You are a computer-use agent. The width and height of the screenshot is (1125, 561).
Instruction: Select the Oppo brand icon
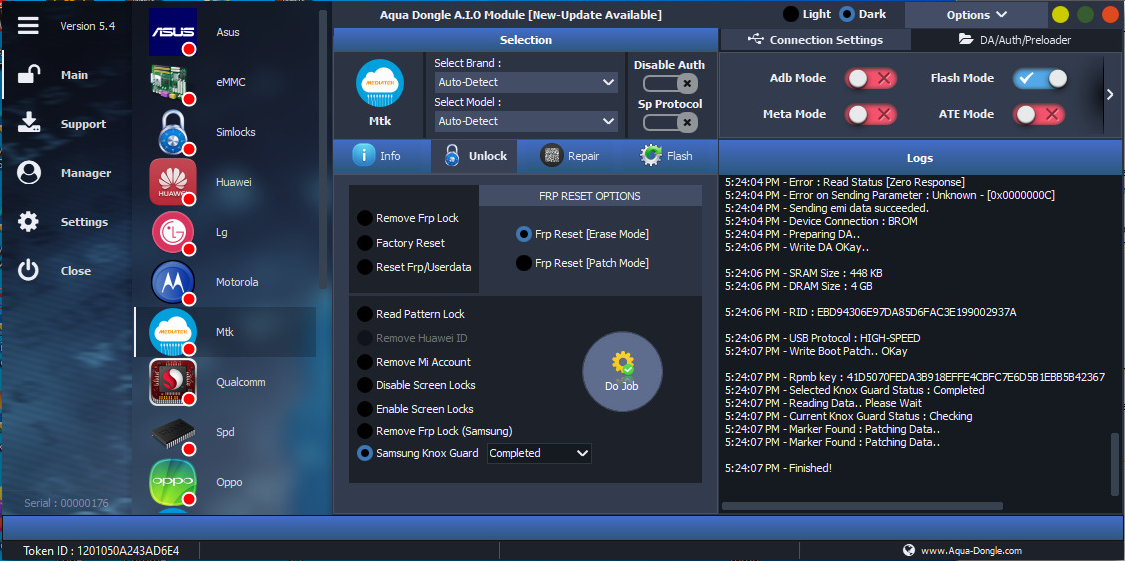(173, 482)
